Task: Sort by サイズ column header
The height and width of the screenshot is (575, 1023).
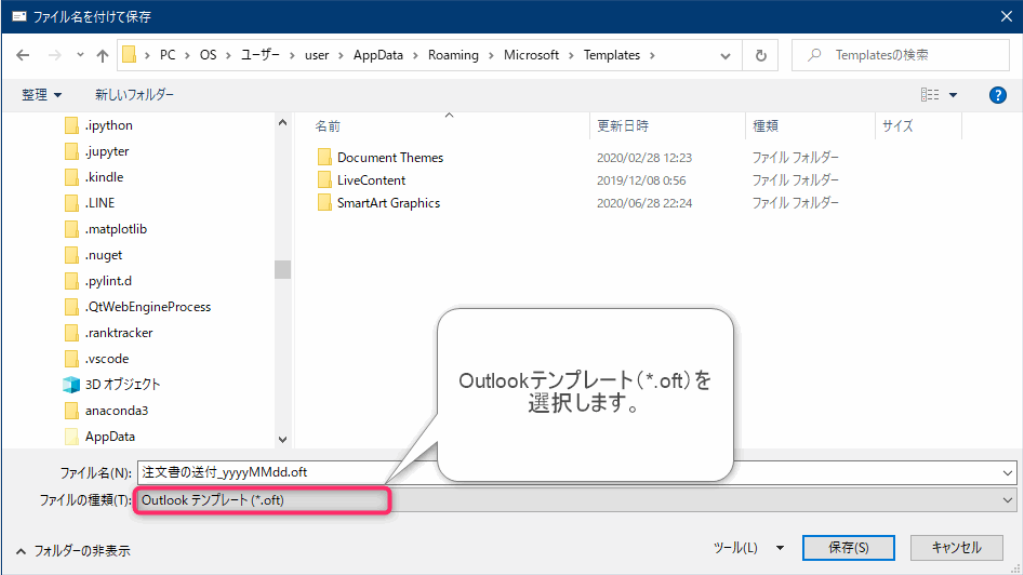Action: 898,126
